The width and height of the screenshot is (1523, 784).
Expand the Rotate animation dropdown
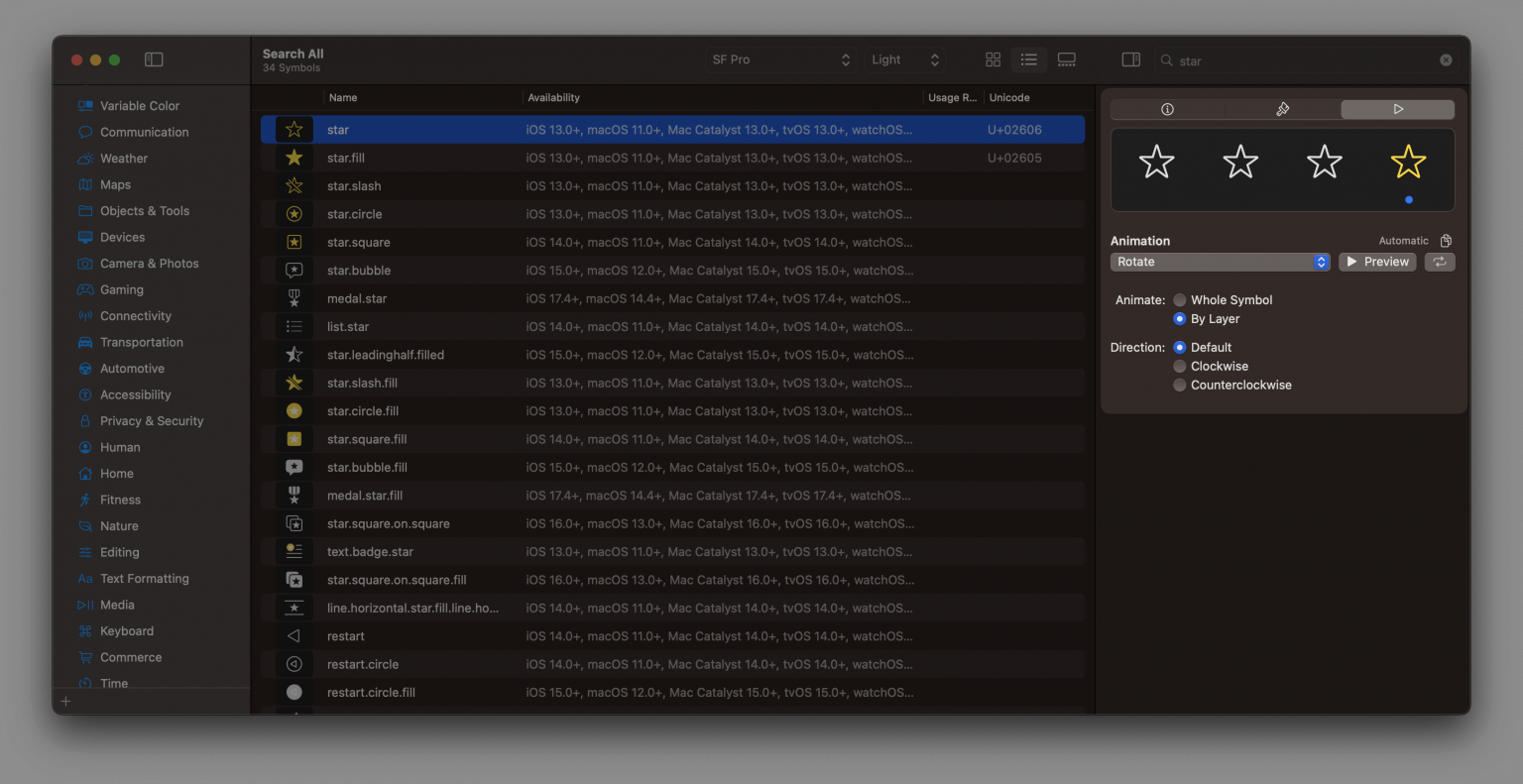pos(1220,262)
